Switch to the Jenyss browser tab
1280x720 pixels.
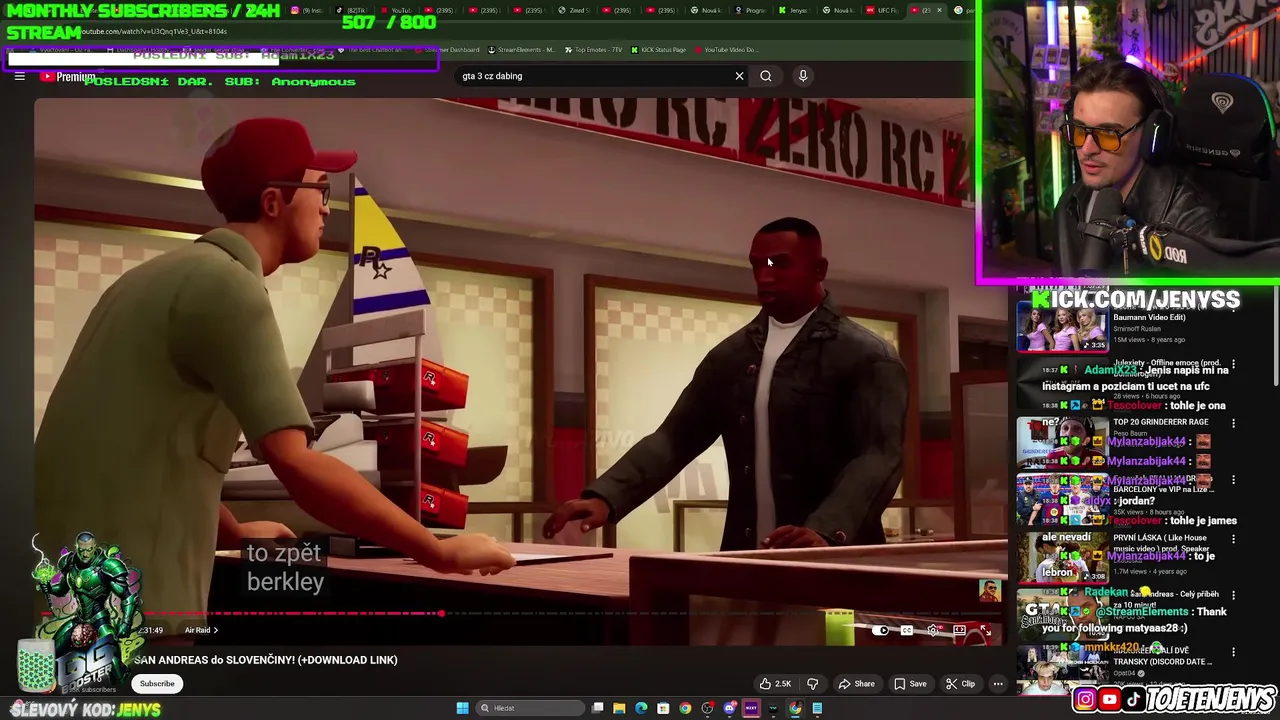pyautogui.click(x=793, y=10)
